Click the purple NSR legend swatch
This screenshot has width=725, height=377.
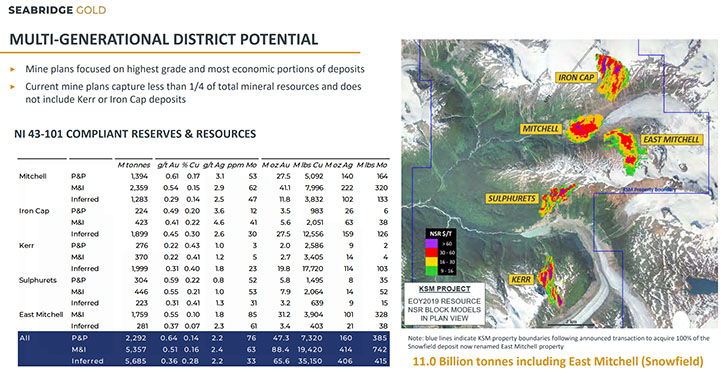point(431,243)
